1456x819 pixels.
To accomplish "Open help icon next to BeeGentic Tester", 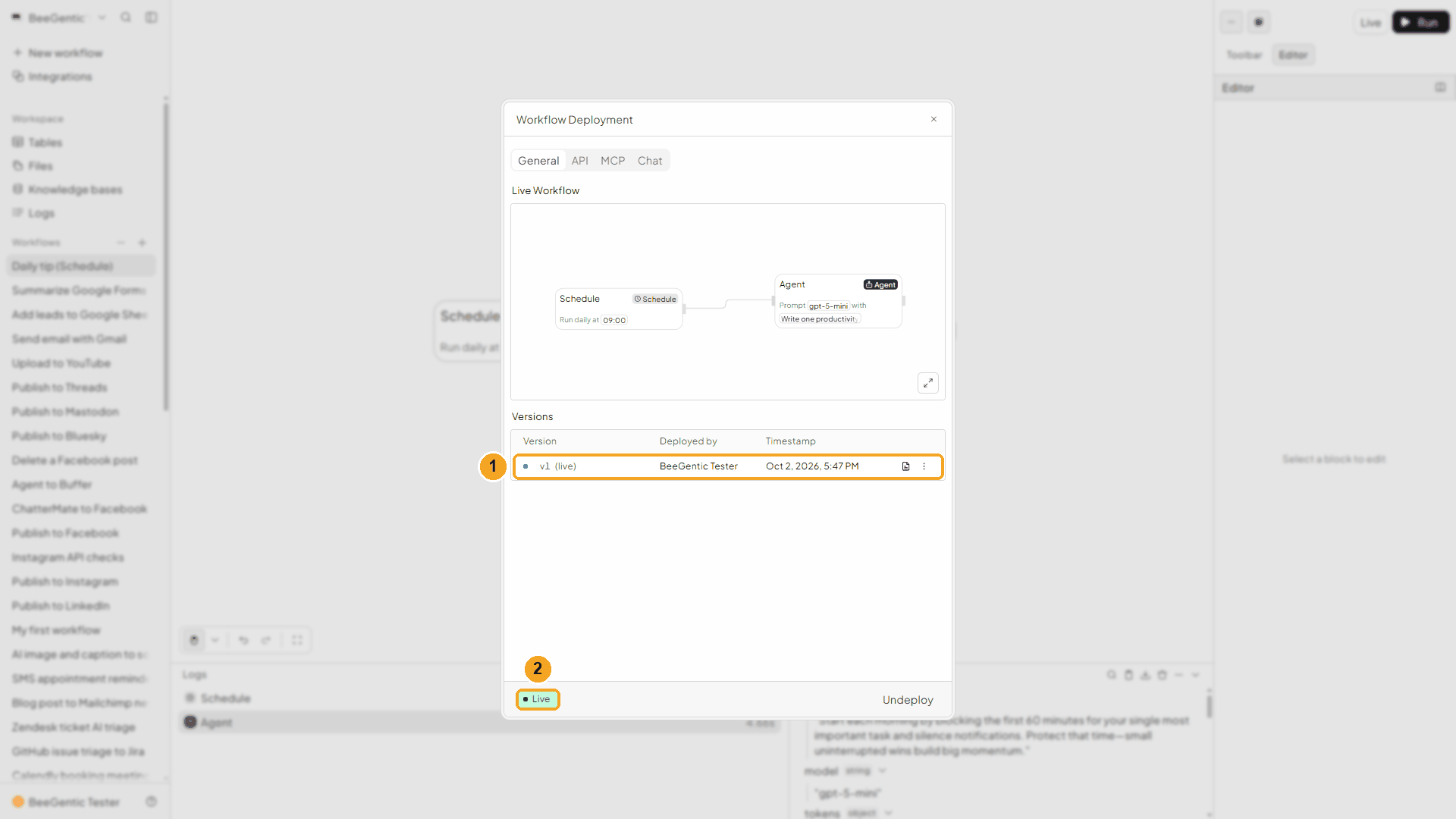I will coord(151,802).
